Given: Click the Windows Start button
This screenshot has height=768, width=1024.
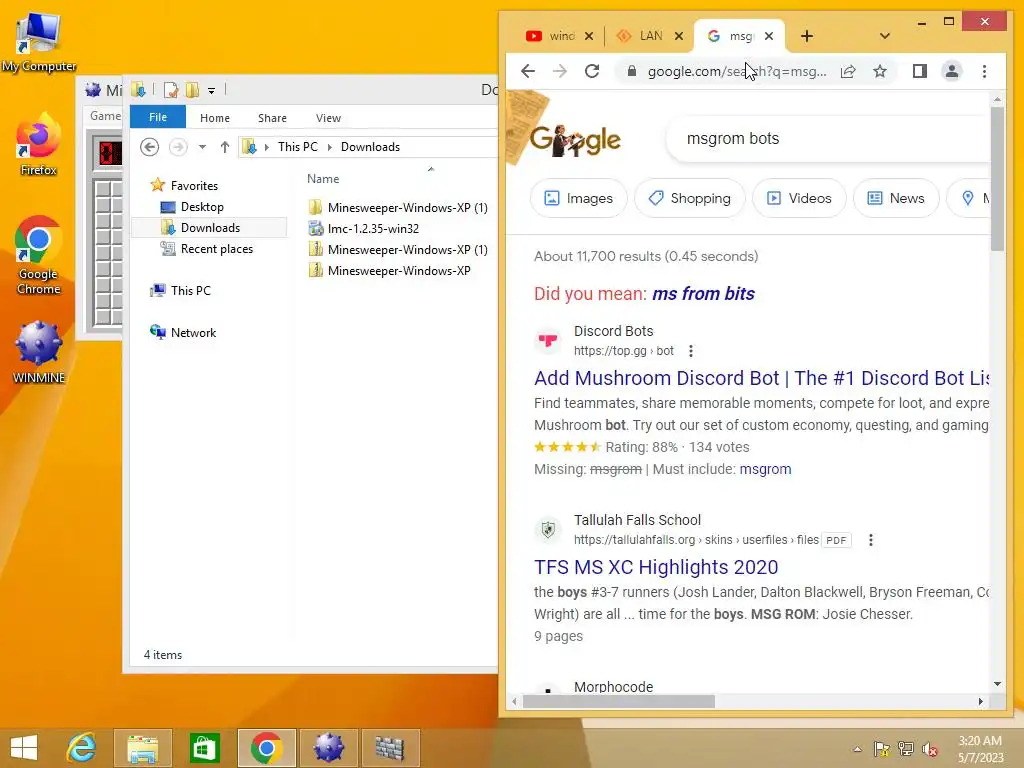Looking at the screenshot, I should tap(24, 748).
